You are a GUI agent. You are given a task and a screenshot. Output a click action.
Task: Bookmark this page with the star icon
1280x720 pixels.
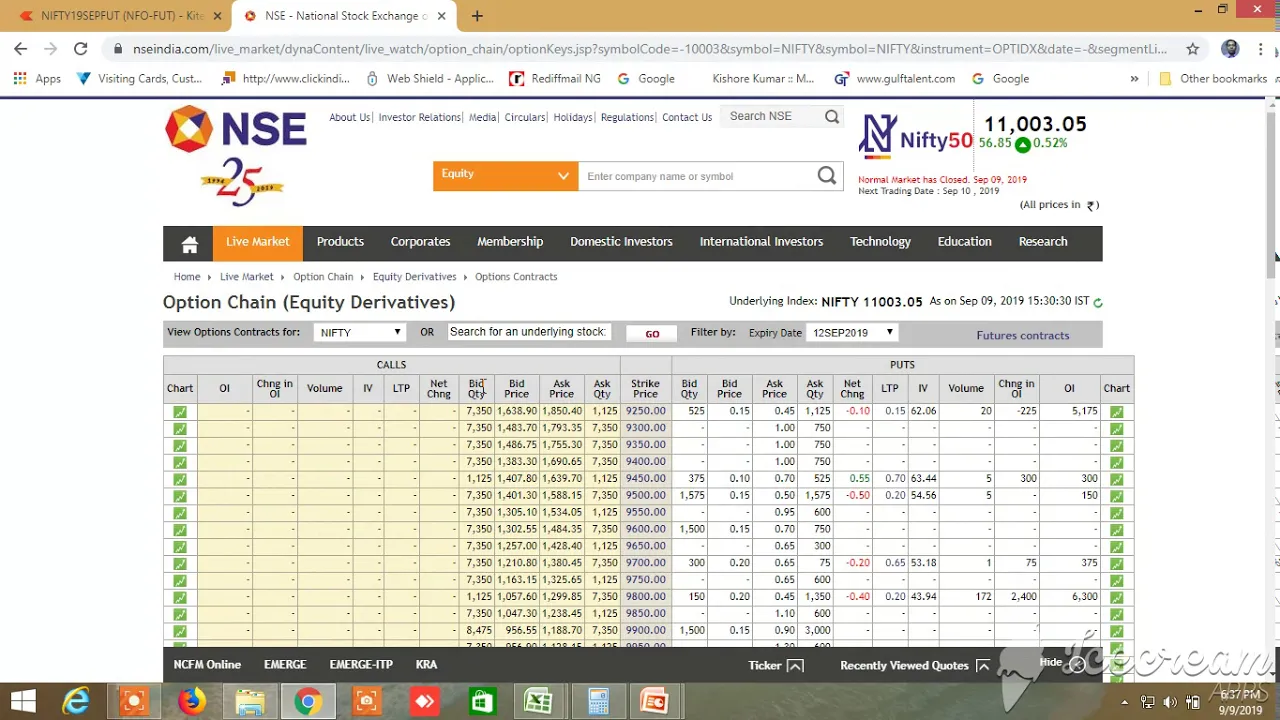click(x=1192, y=48)
